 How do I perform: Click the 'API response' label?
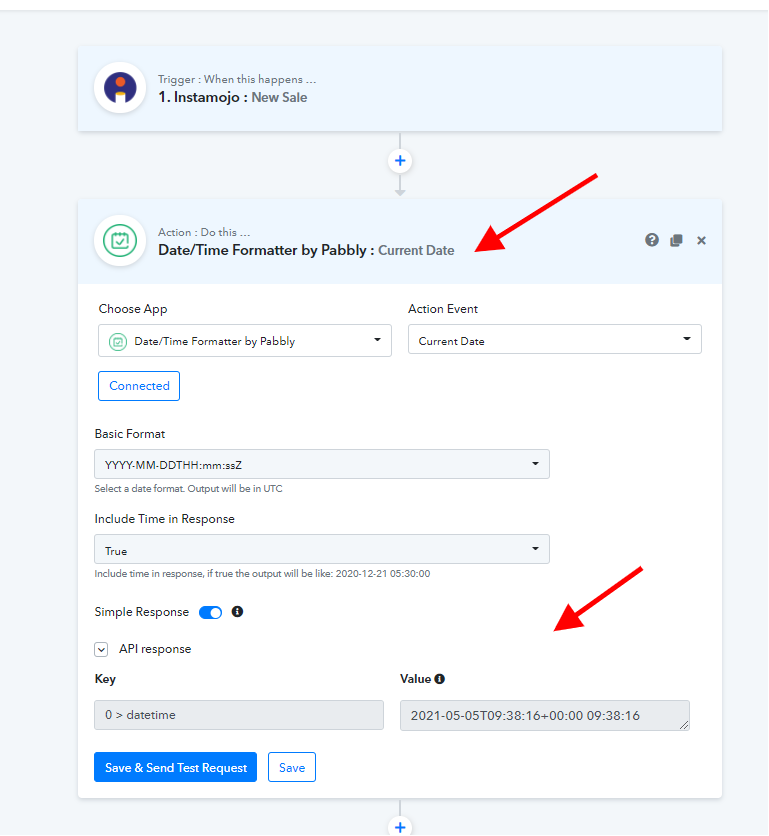coord(155,649)
